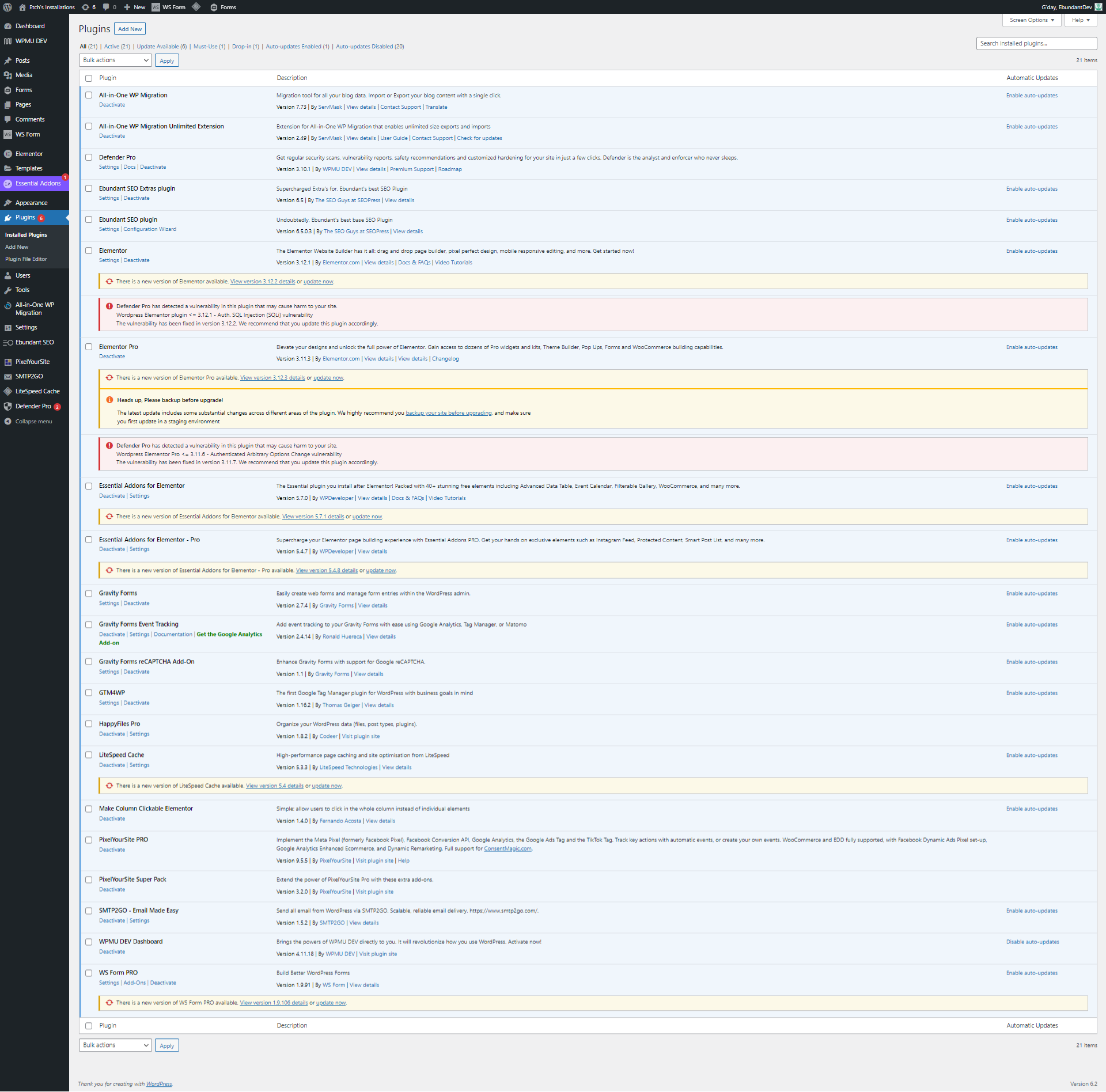Open Plugin File Editor submenu item

coord(26,259)
